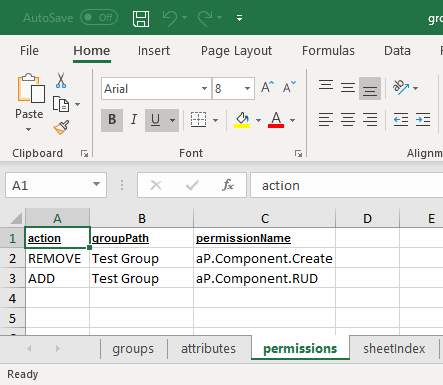Open fill color palette dropdown
The width and height of the screenshot is (443, 385).
pos(258,120)
